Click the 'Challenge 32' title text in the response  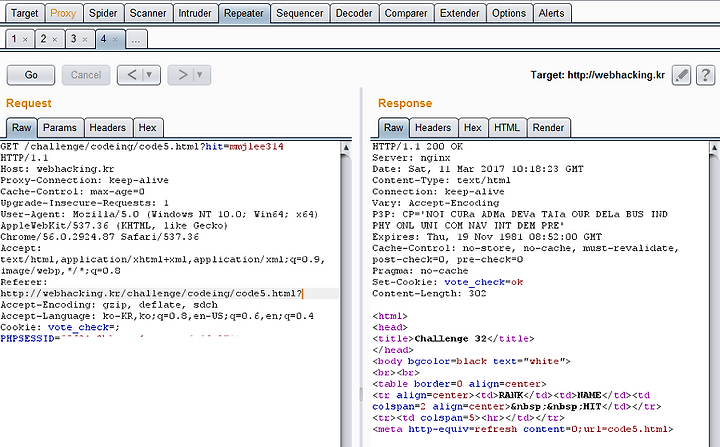(x=450, y=339)
